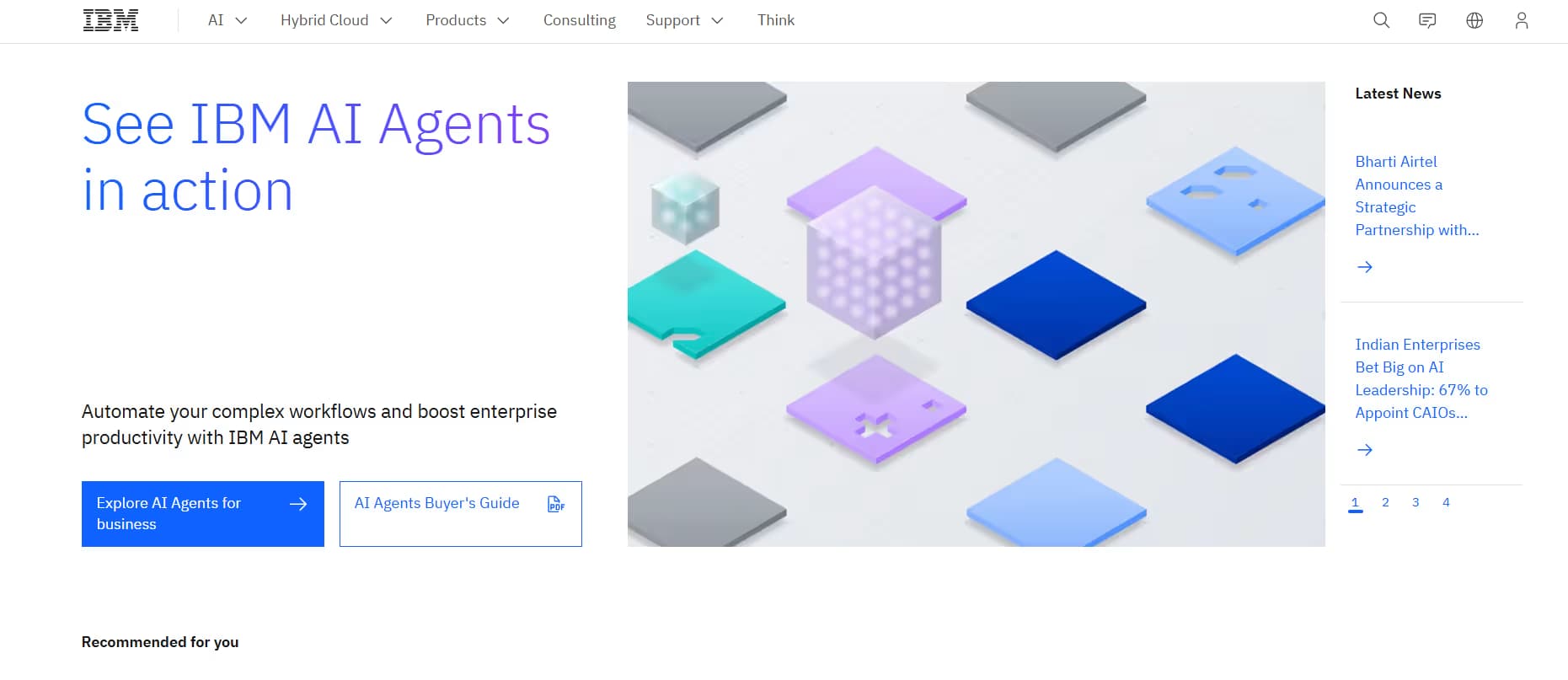Open the AI Agents Buyer's Guide link
1568x680 pixels.
pyautogui.click(x=461, y=514)
